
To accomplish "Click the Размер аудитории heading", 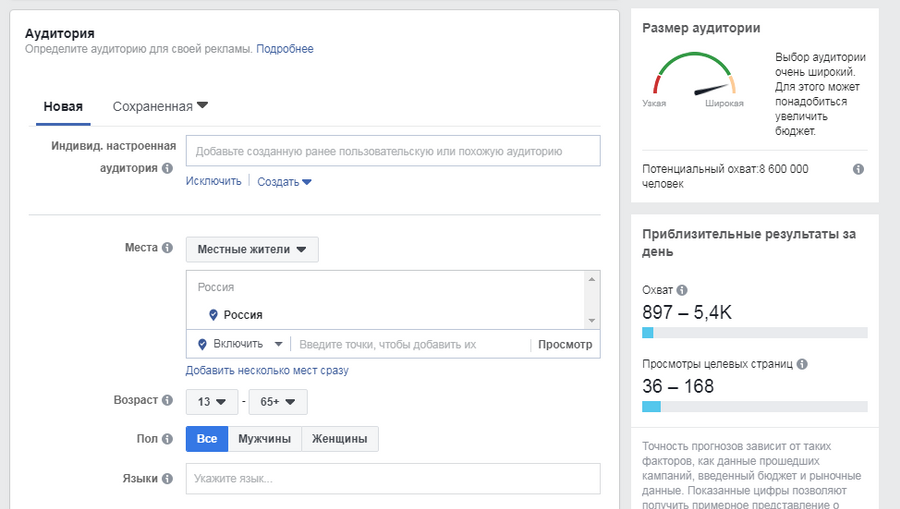I will coord(701,28).
